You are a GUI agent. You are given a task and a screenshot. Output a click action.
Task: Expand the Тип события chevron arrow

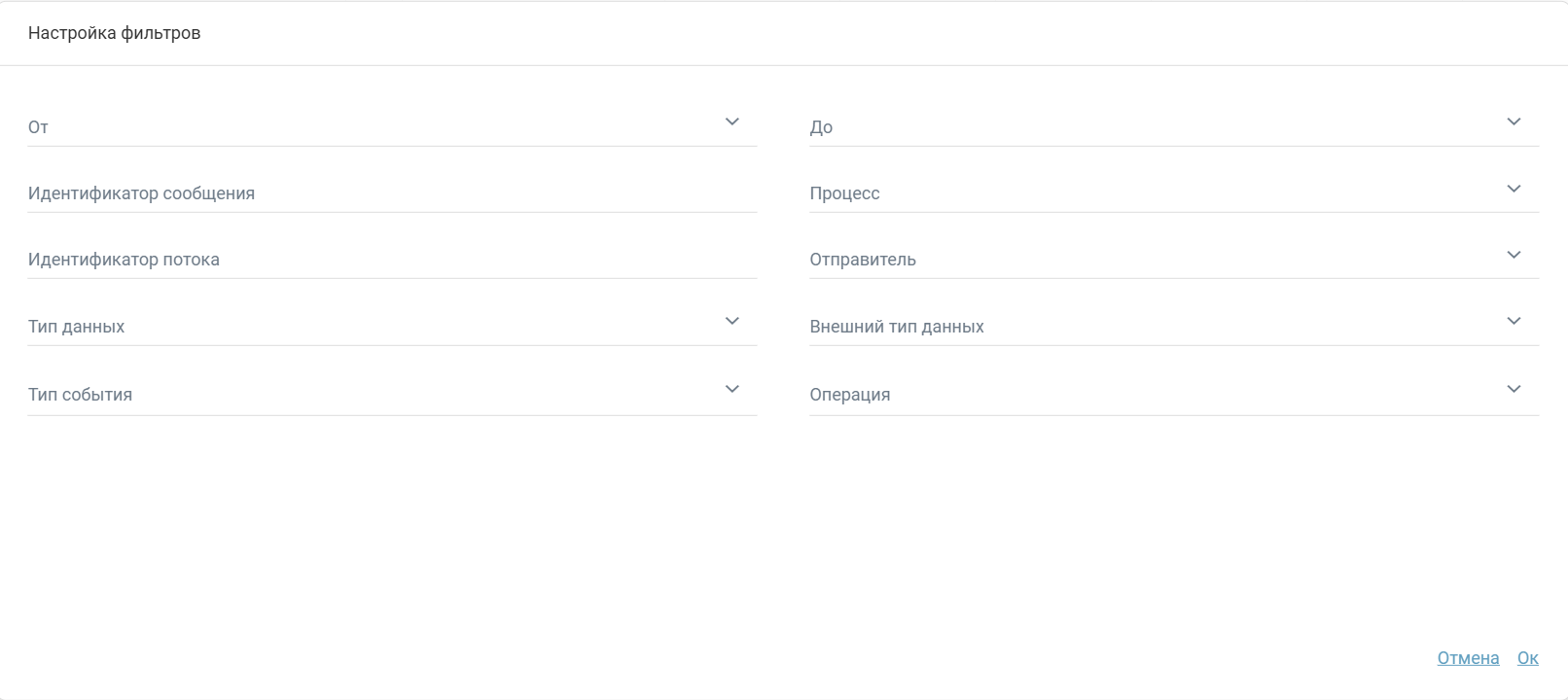pyautogui.click(x=732, y=390)
